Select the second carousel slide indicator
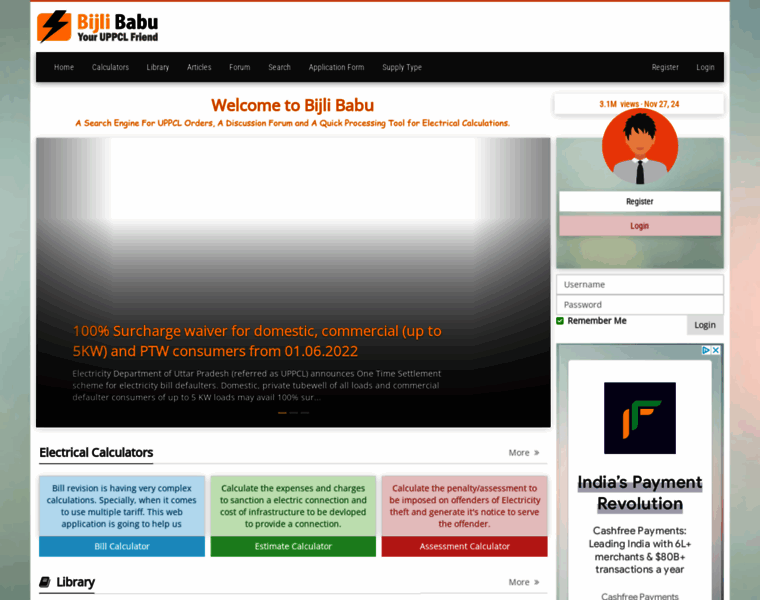 (293, 413)
